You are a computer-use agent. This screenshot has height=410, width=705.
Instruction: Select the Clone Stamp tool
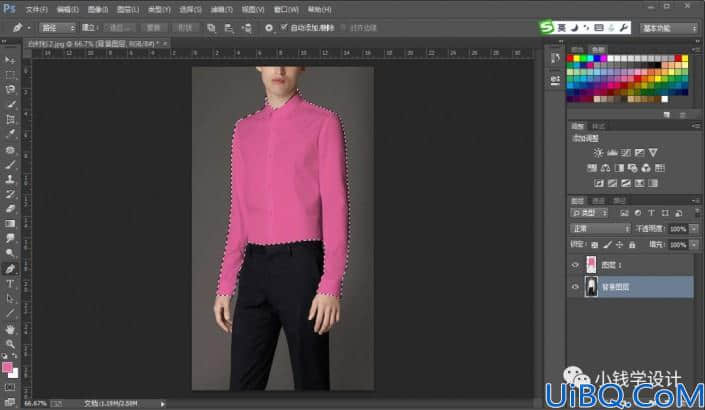click(10, 179)
